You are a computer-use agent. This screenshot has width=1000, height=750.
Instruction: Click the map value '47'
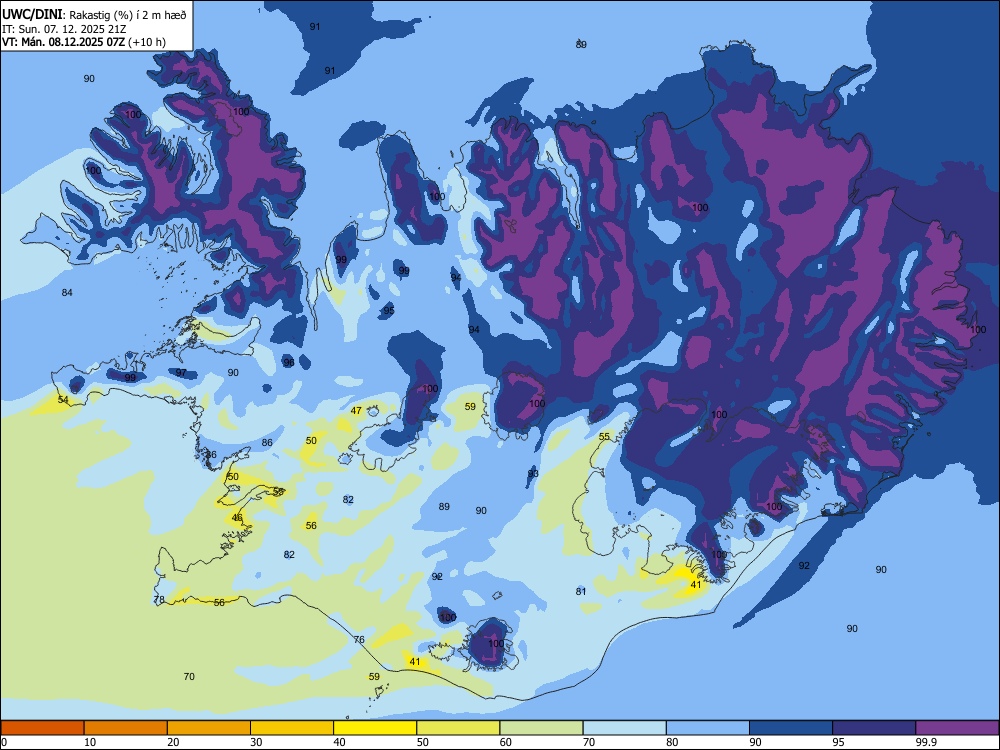[x=356, y=411]
